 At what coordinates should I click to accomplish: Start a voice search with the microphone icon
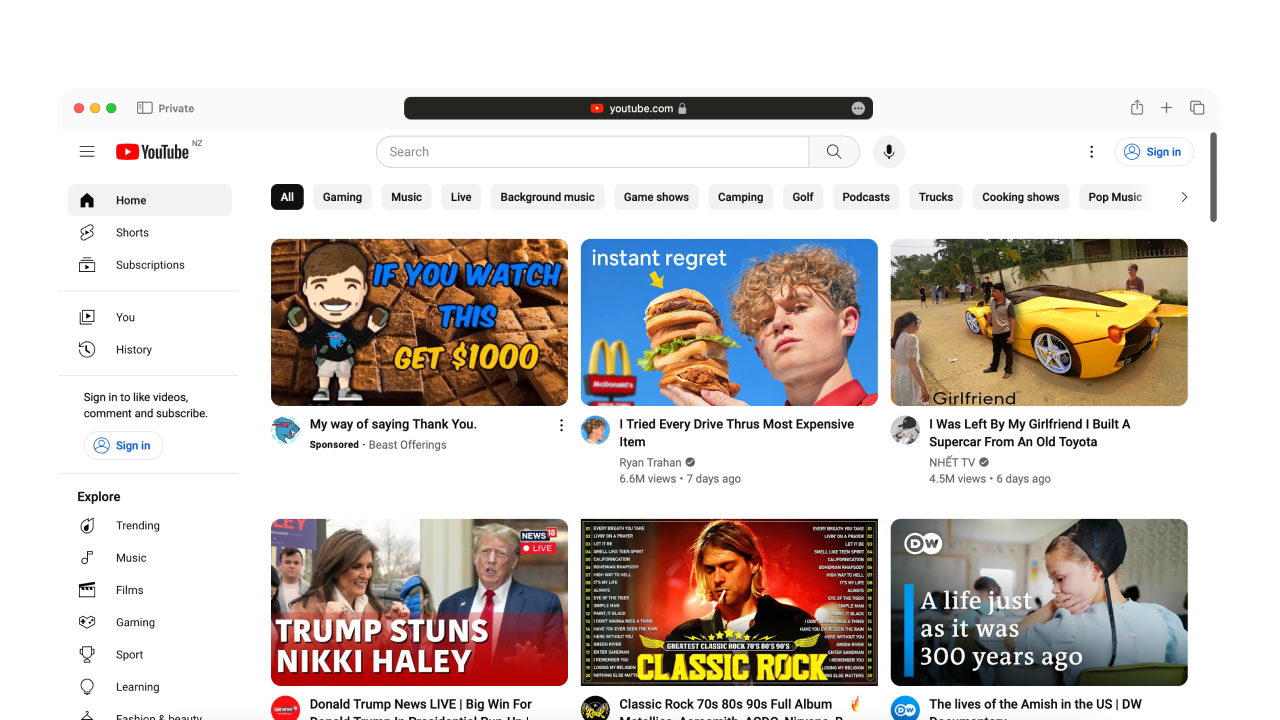888,151
